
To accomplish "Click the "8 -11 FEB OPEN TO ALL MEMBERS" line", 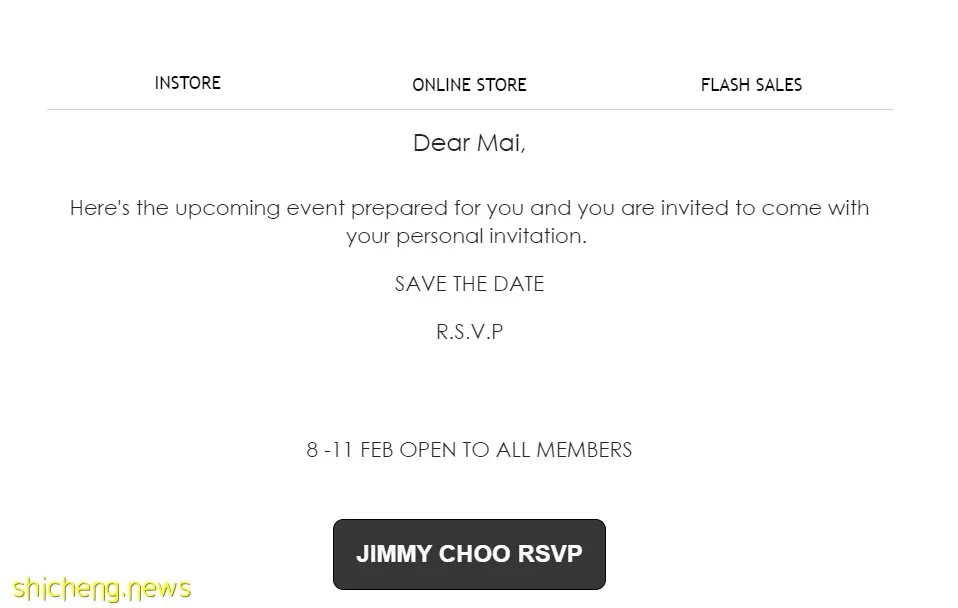I will tap(469, 450).
